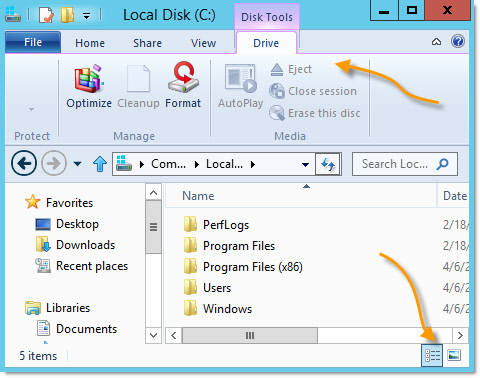The image size is (480, 378).
Task: Go up one level with the Up arrow
Action: click(x=100, y=164)
